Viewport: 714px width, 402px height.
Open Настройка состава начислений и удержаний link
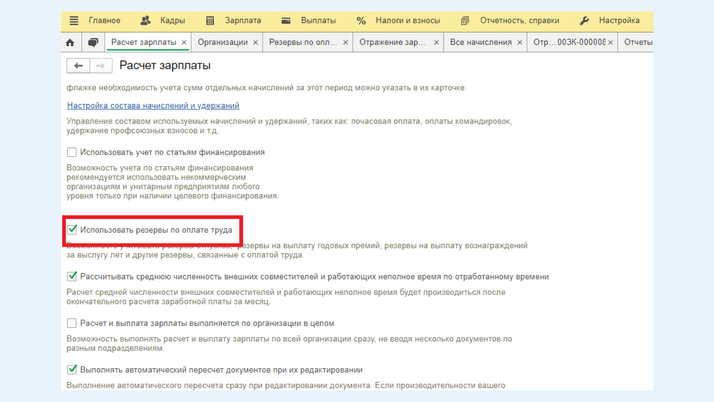click(153, 106)
